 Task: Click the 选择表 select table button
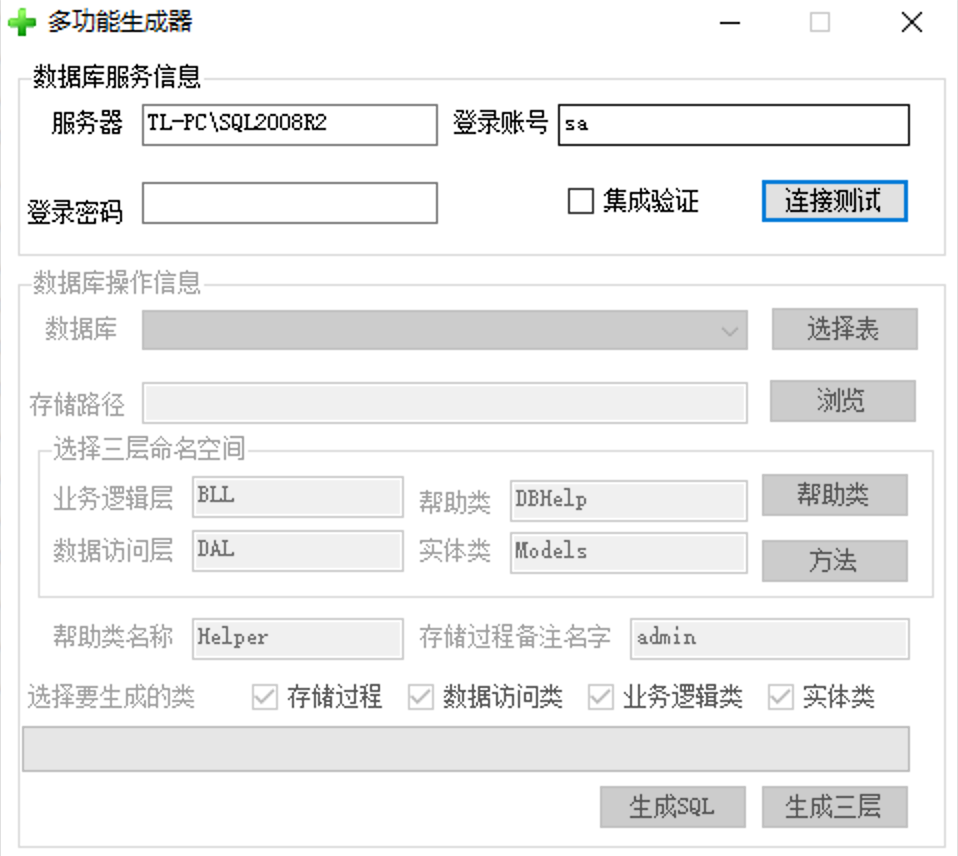click(843, 329)
